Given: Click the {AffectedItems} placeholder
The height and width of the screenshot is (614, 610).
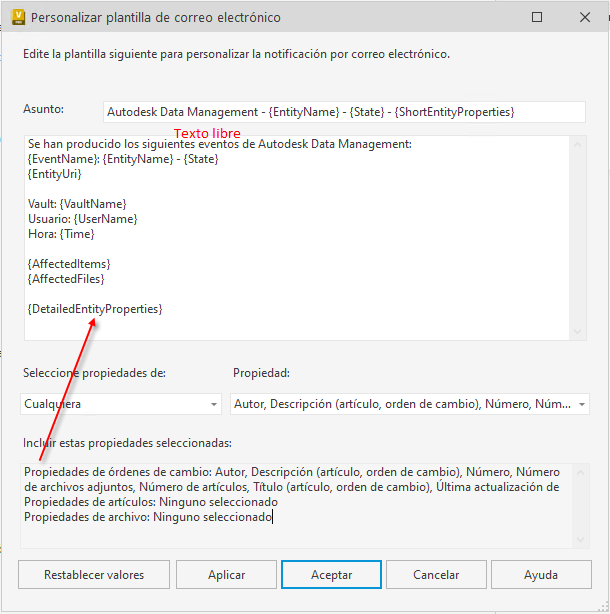Looking at the screenshot, I should pyautogui.click(x=69, y=264).
